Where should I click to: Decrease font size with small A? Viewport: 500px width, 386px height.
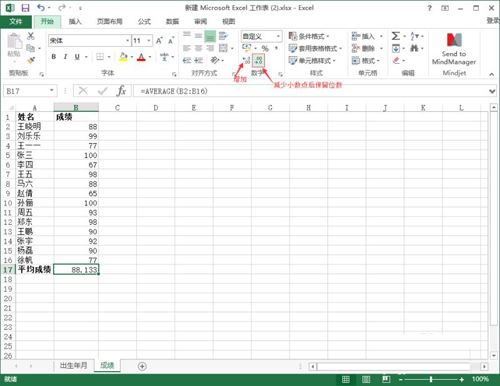[171, 41]
